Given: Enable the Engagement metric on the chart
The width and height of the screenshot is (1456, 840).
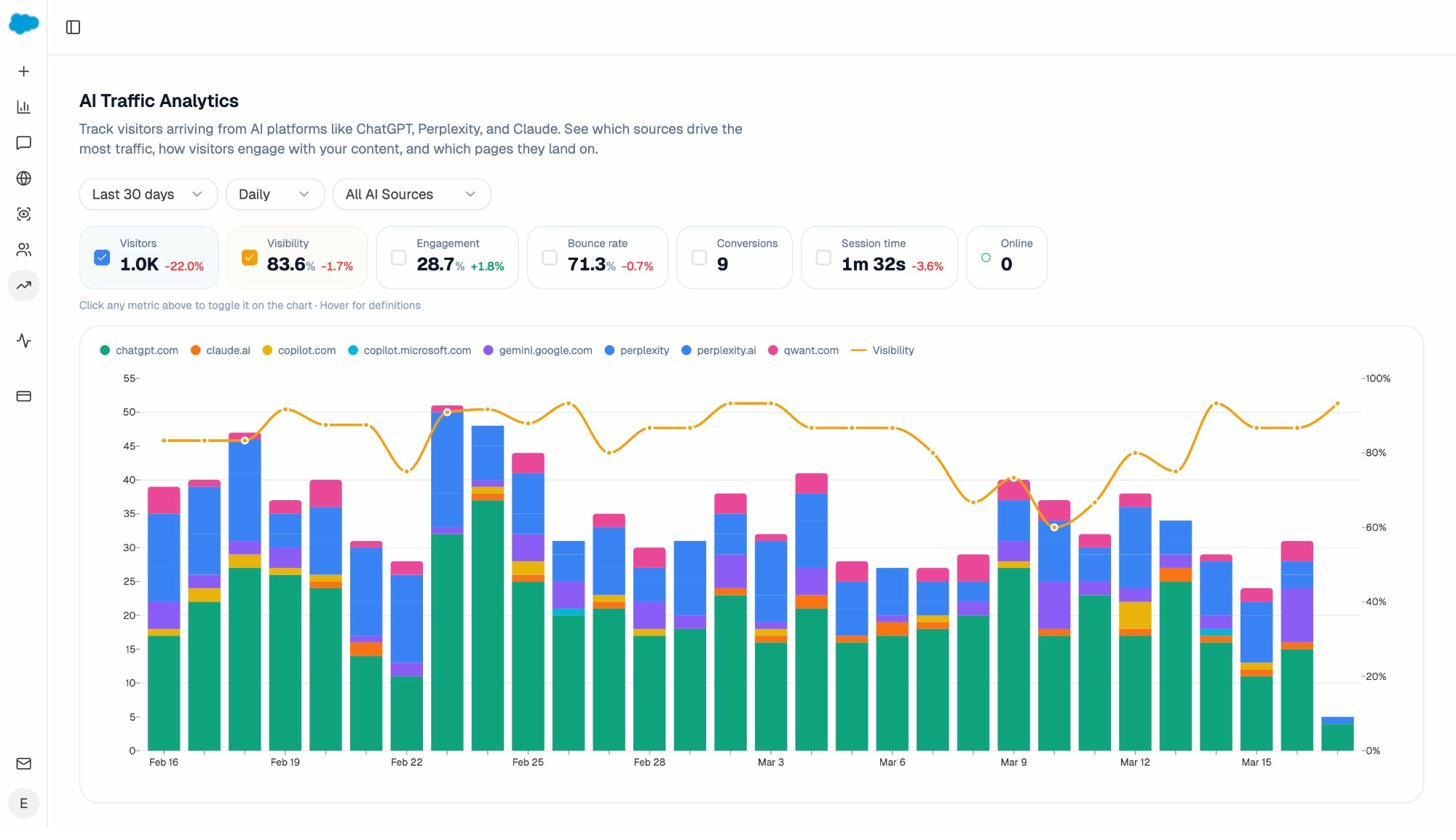Looking at the screenshot, I should [398, 257].
